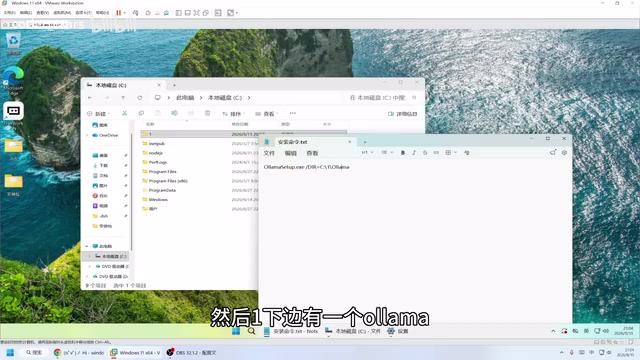Viewport: 640px width, 360px height.
Task: Click the Delete trash icon in Explorer
Action: pyautogui.click(x=207, y=113)
